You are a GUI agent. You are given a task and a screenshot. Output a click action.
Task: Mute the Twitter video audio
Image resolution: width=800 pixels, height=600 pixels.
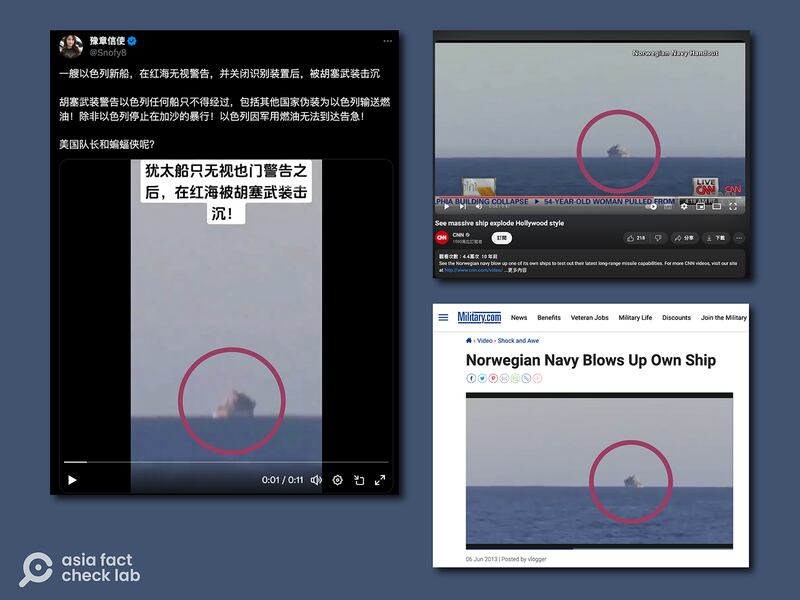(x=316, y=480)
